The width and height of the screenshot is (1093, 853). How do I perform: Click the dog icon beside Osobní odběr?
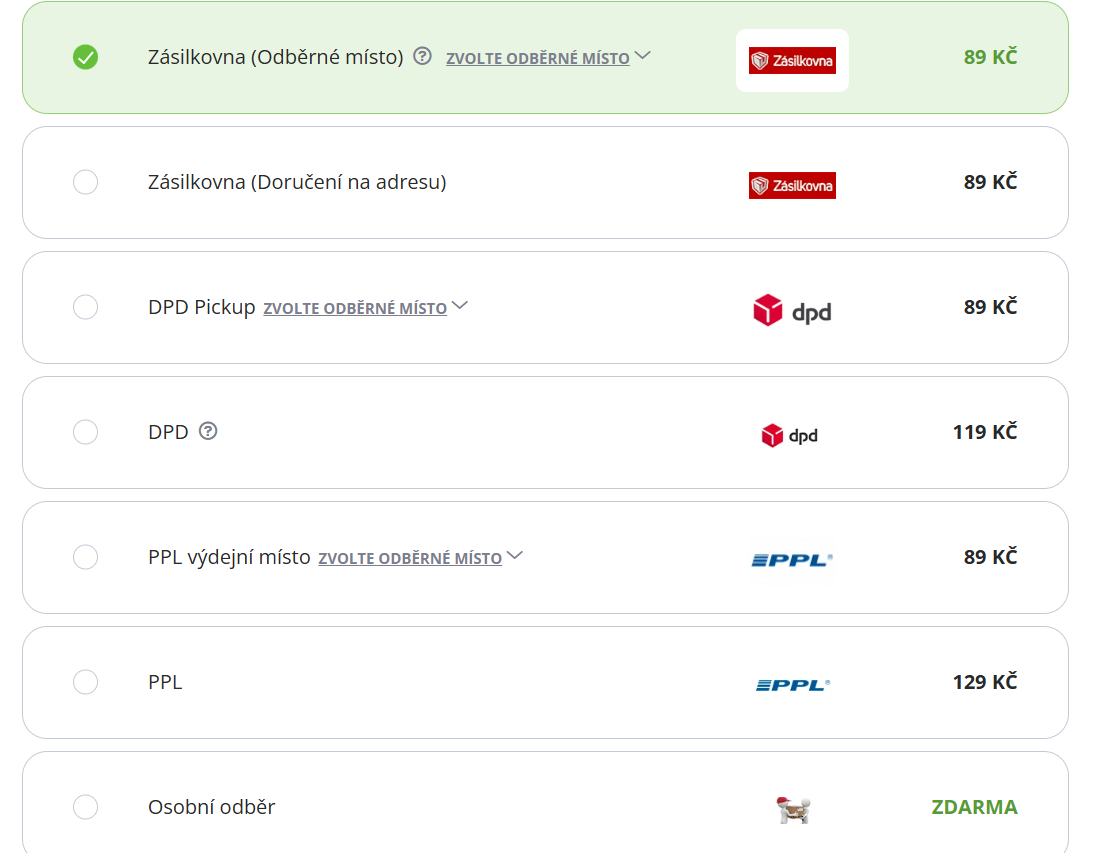pos(792,807)
